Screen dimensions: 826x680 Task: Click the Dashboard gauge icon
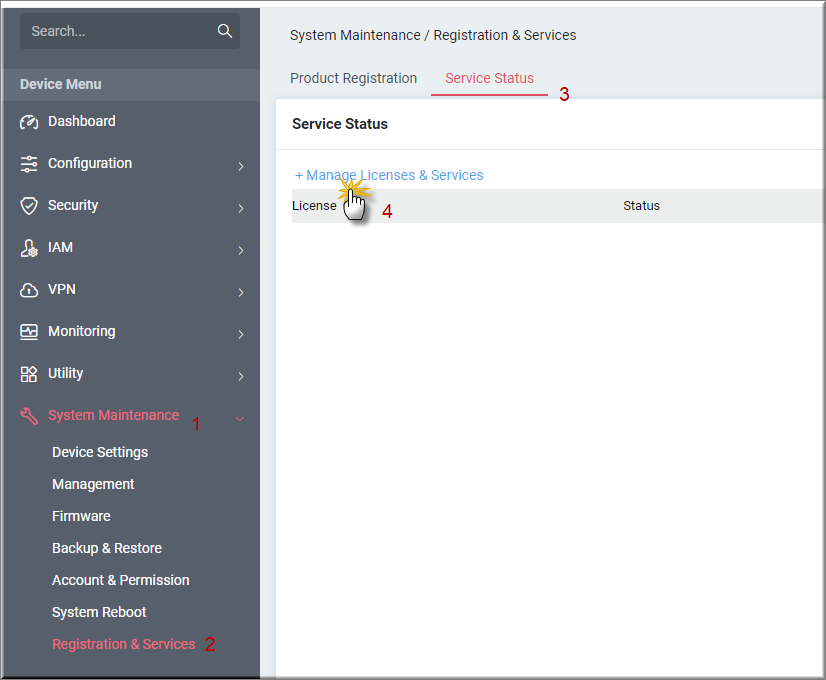tap(29, 122)
